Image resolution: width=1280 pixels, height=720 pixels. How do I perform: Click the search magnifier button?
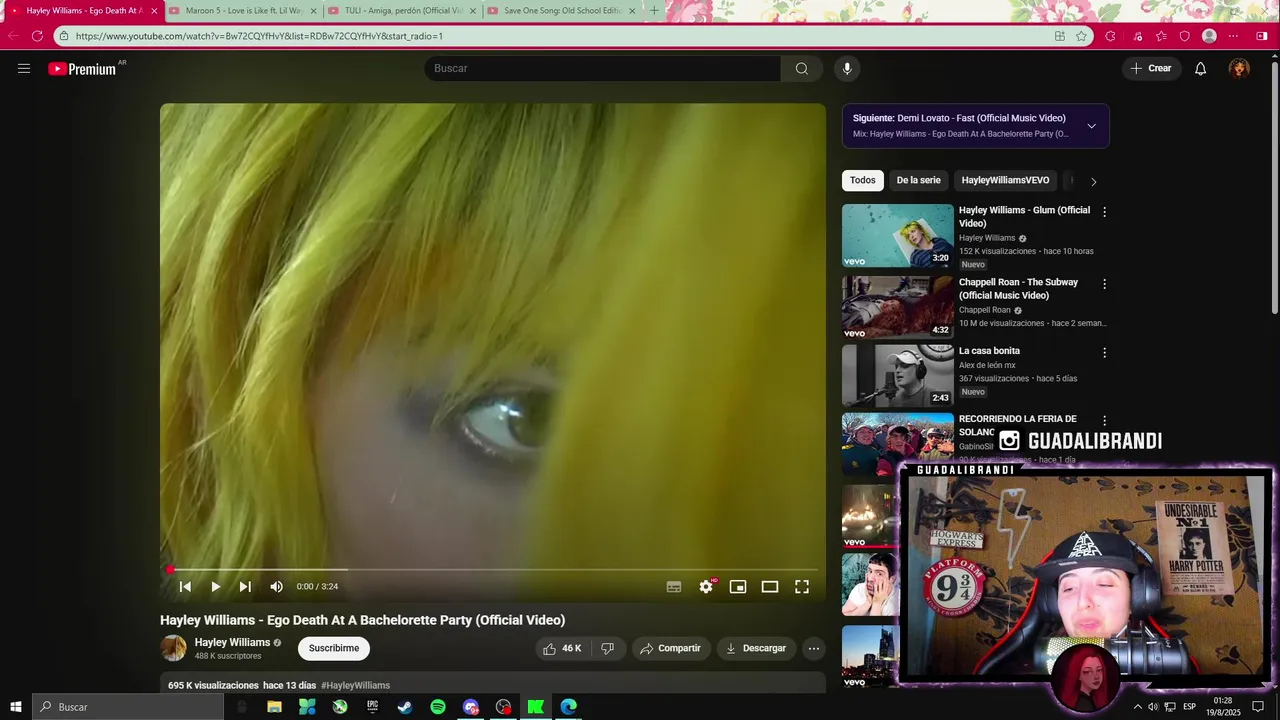[801, 68]
